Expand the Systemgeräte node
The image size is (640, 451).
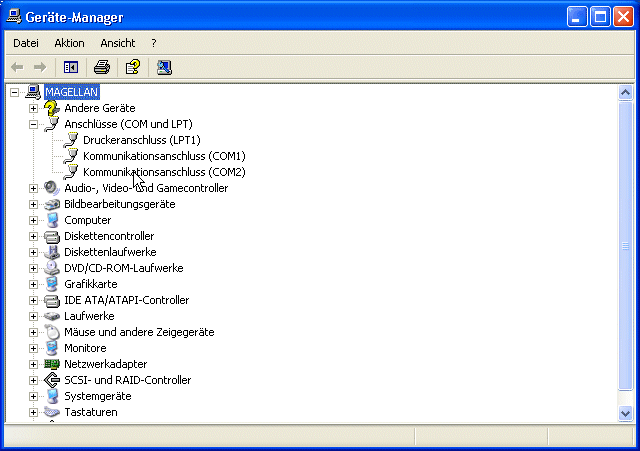(33, 396)
